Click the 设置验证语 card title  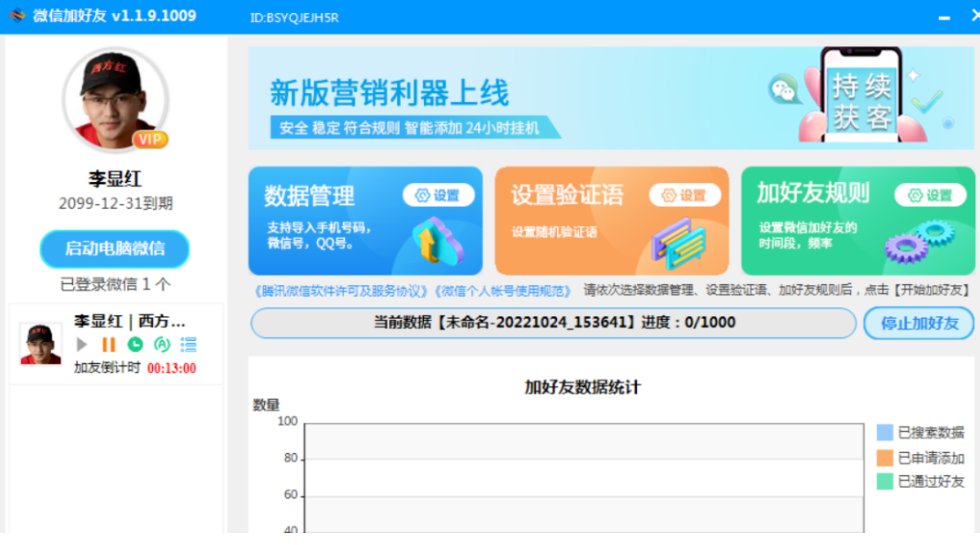pyautogui.click(x=567, y=195)
